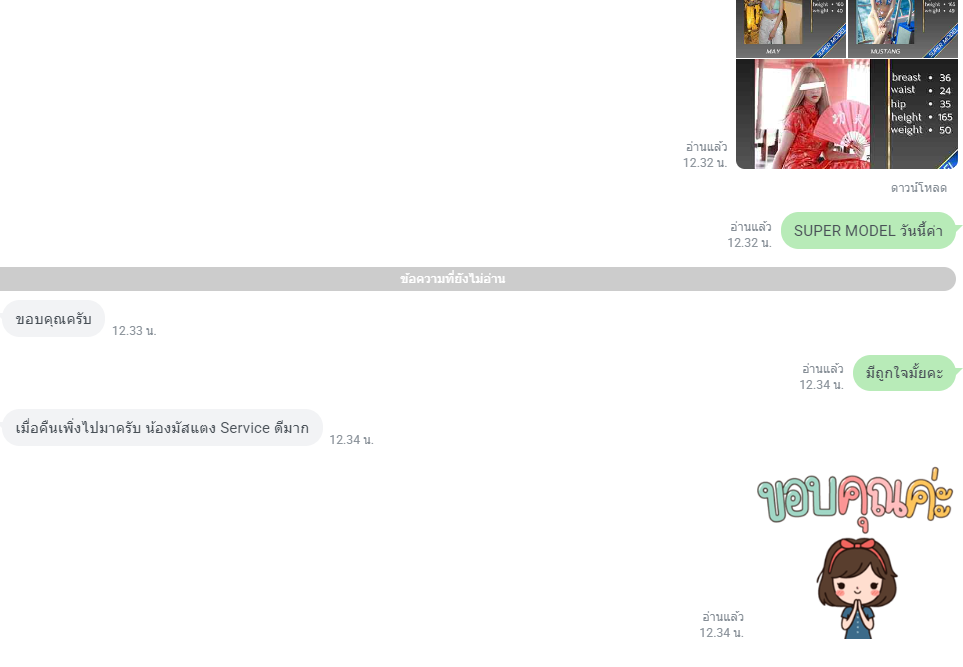This screenshot has height=667, width=963.
Task: Select the มีถูกใจมั้ยคะ sent message bubble
Action: point(904,373)
